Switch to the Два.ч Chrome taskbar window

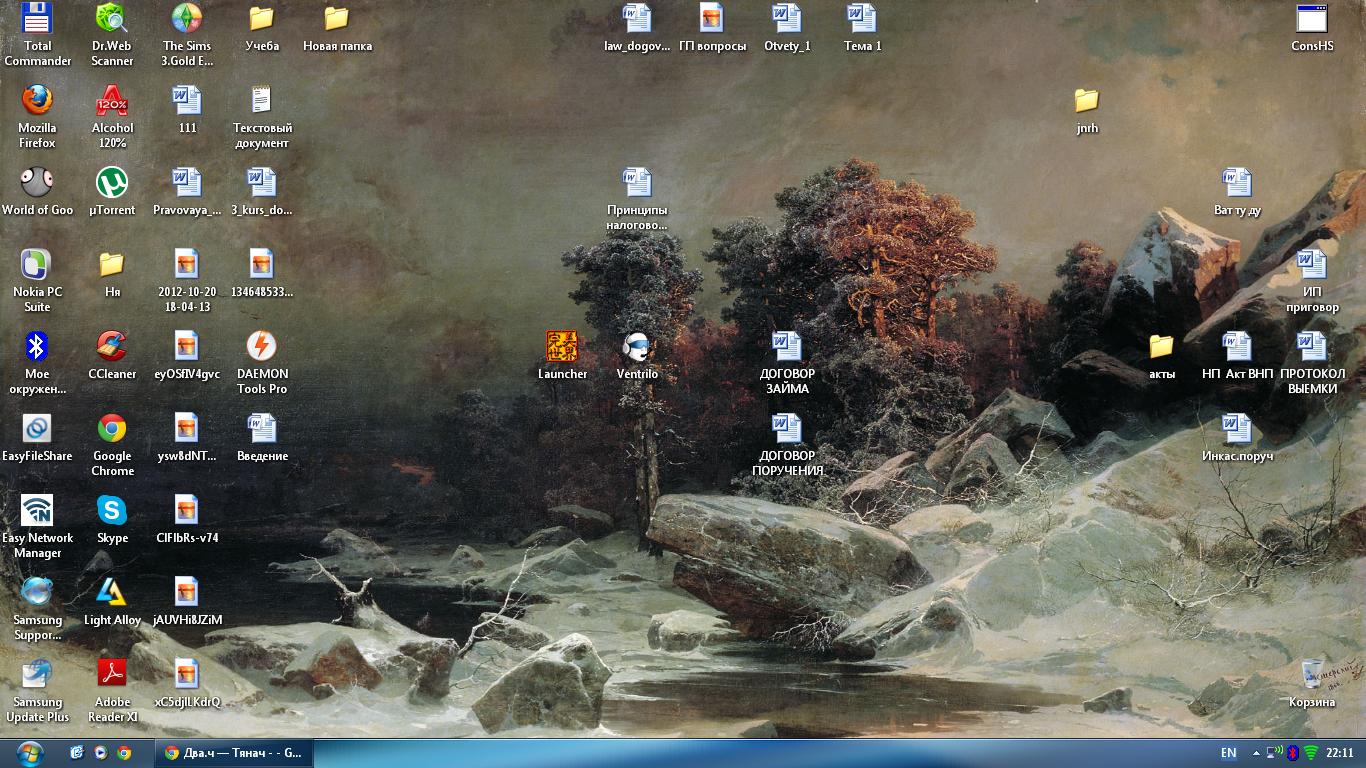click(232, 752)
